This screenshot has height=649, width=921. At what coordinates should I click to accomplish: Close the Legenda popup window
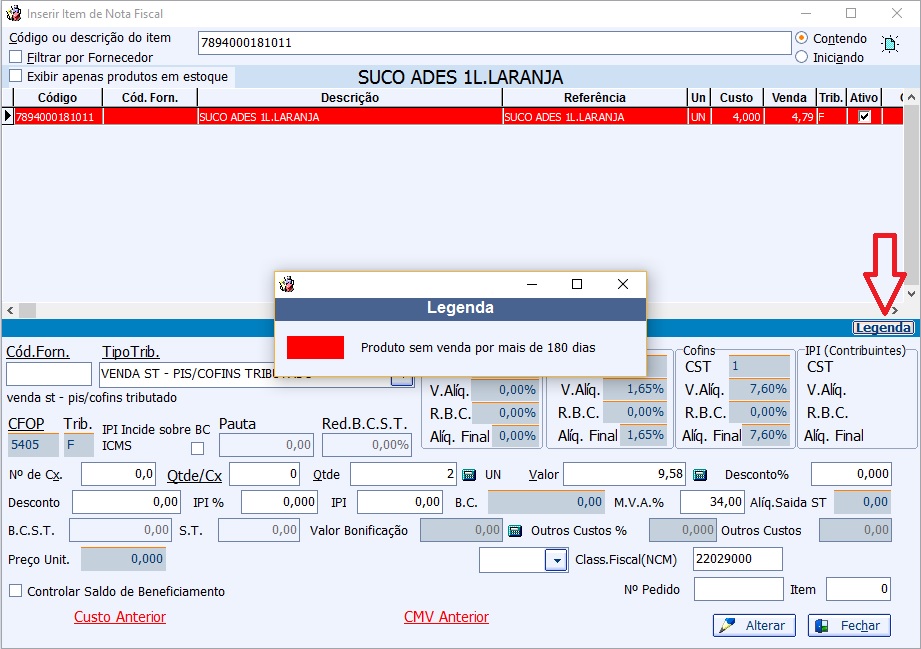[x=623, y=284]
